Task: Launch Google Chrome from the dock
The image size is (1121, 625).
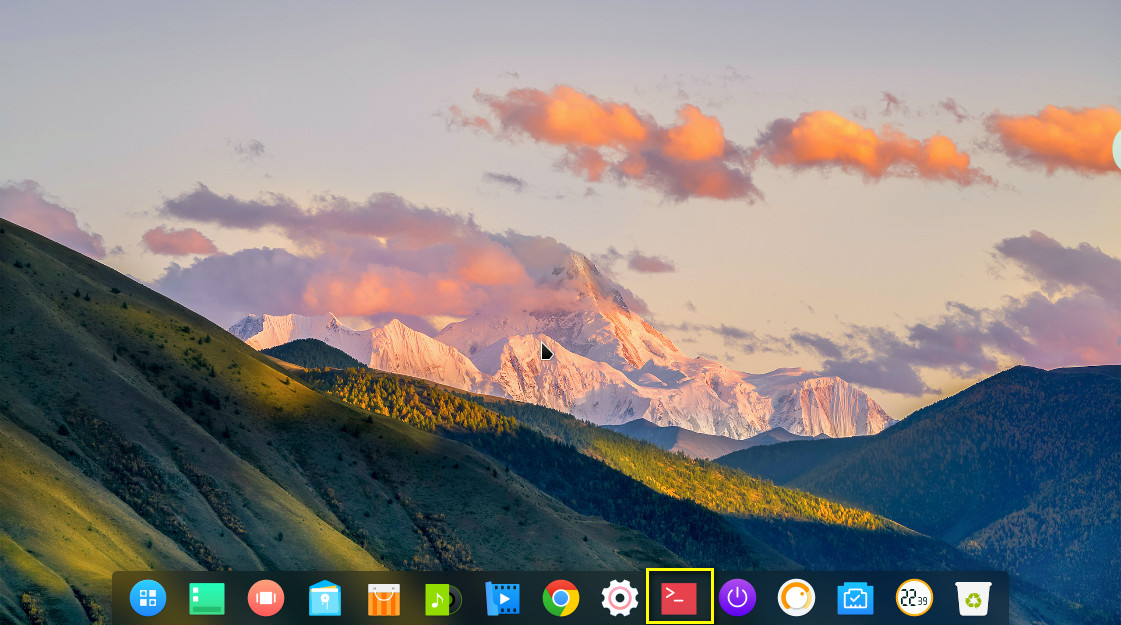Action: pyautogui.click(x=560, y=598)
